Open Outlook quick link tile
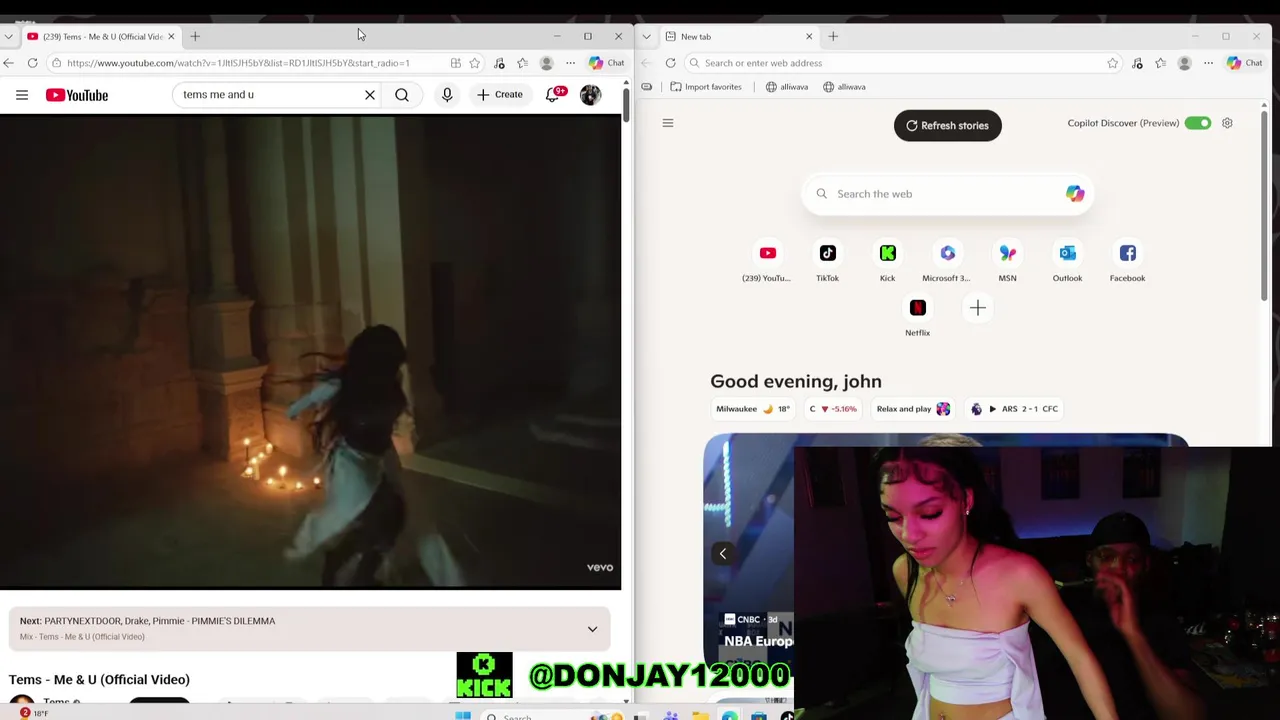 coord(1067,262)
